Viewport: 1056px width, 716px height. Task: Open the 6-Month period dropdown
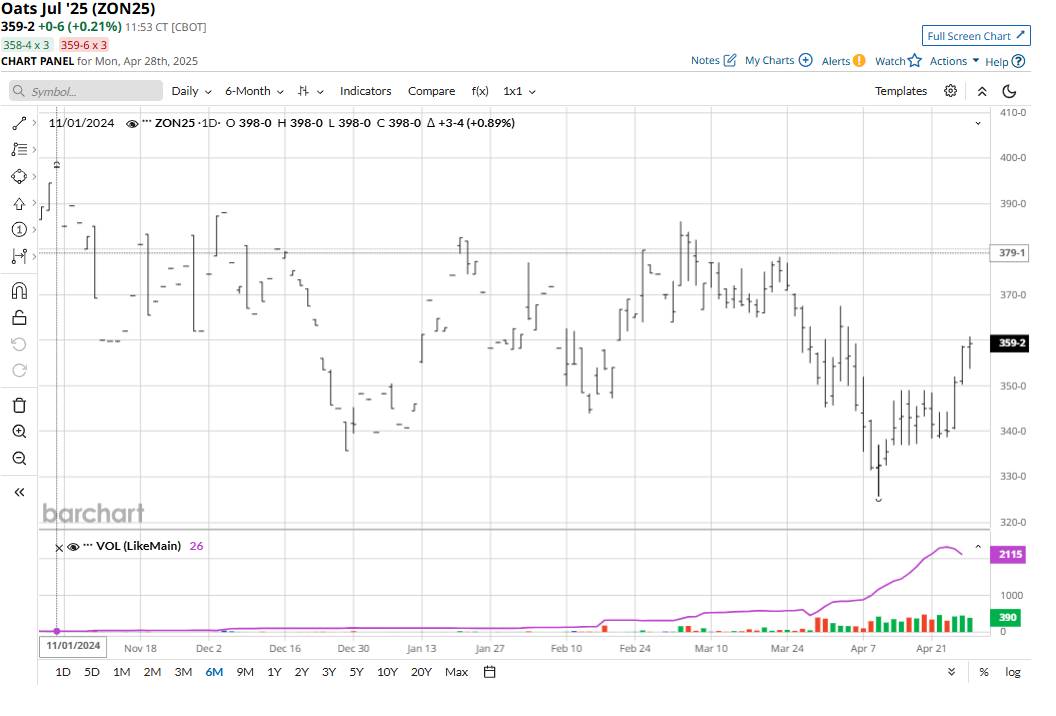(254, 91)
